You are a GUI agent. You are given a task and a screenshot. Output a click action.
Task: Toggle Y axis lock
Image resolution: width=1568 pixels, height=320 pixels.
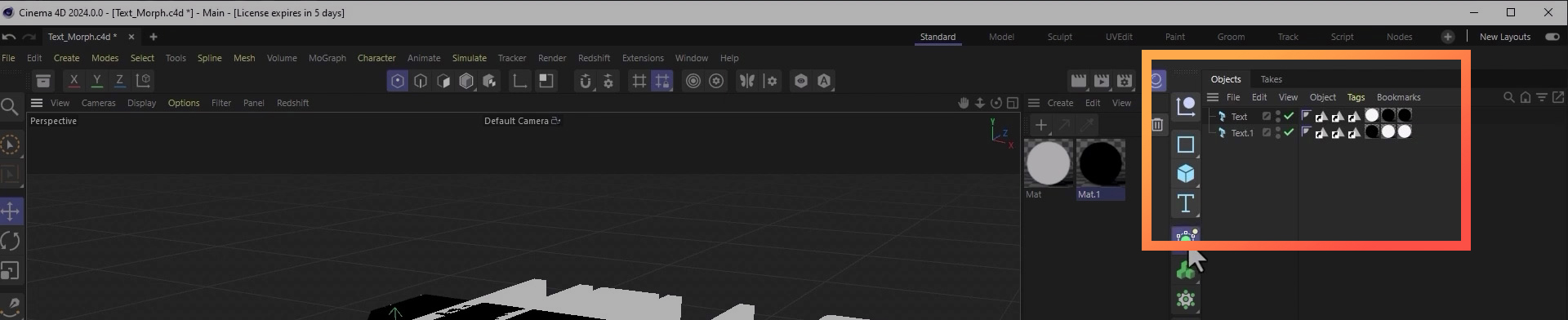click(97, 81)
